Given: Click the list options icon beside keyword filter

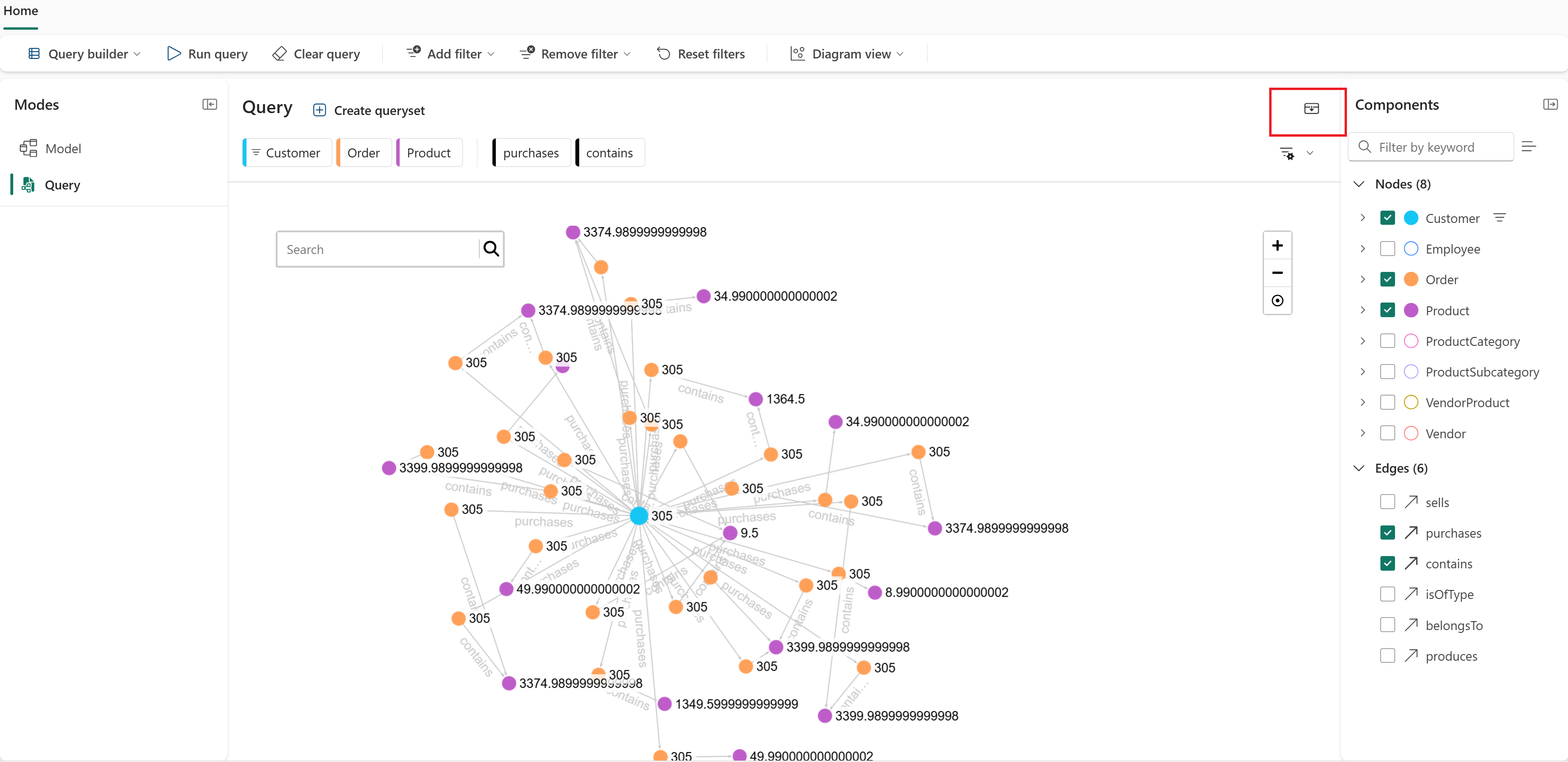Looking at the screenshot, I should (x=1528, y=147).
